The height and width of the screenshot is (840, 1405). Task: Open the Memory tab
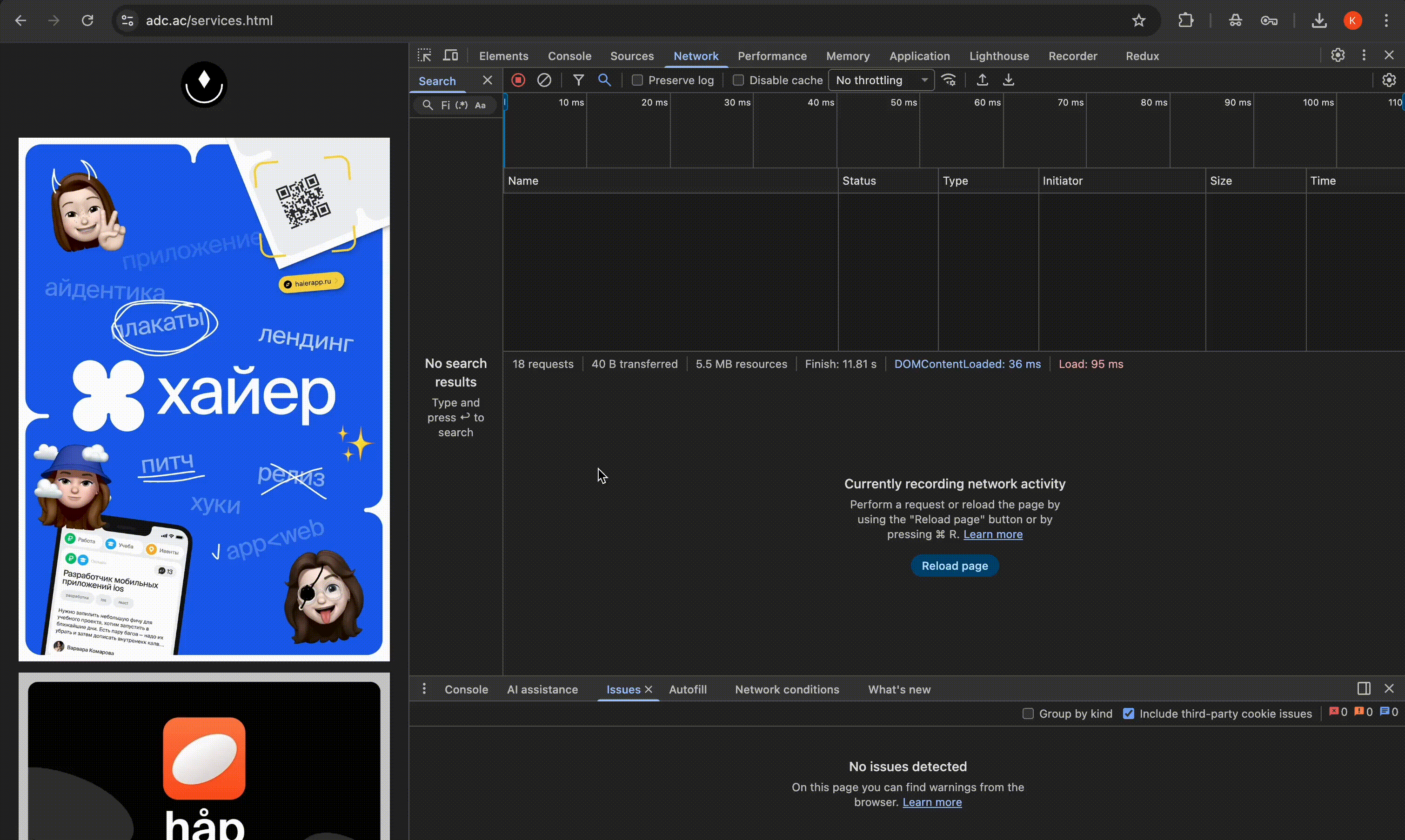(x=847, y=56)
